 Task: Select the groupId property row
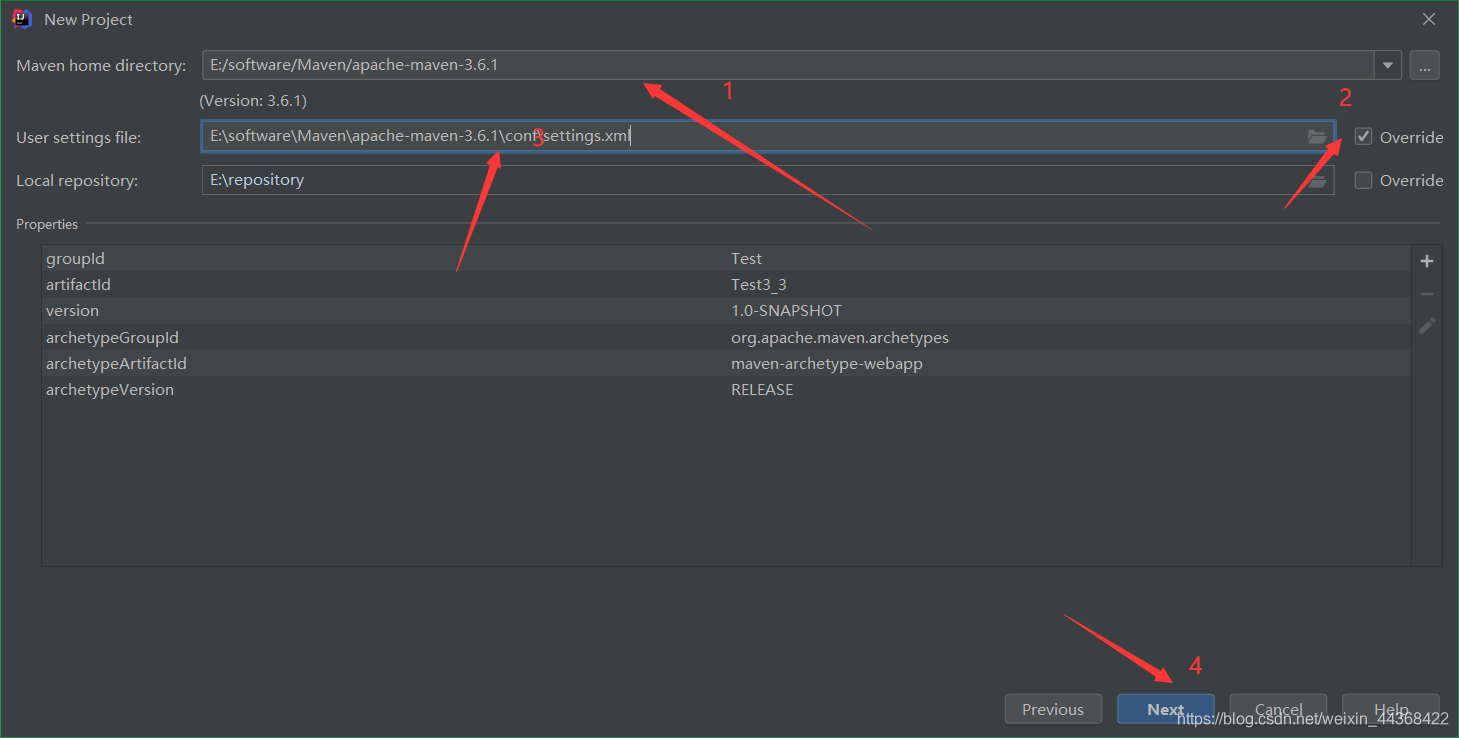tap(726, 258)
